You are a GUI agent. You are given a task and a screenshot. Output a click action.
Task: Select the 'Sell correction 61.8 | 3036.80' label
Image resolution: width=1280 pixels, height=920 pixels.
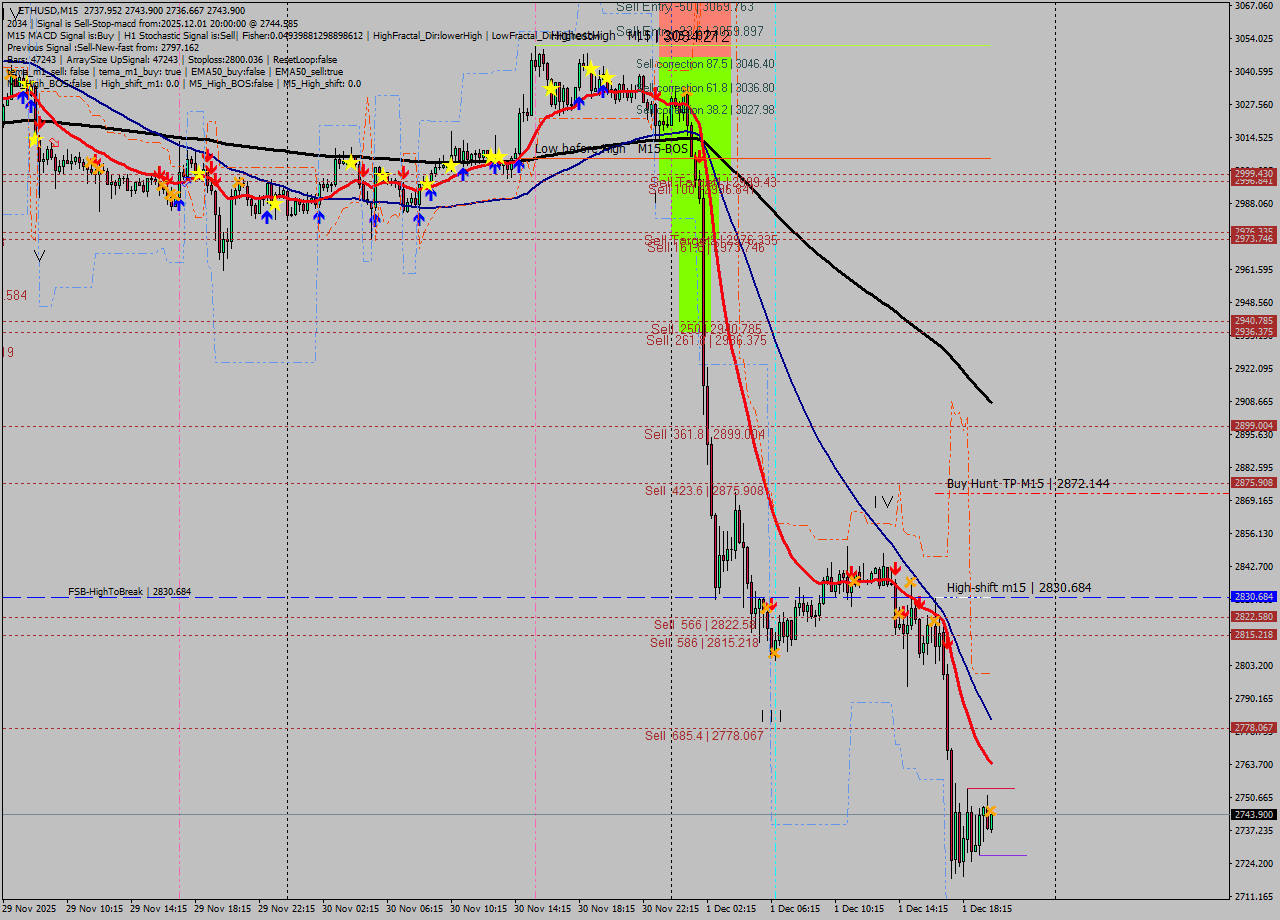pyautogui.click(x=705, y=88)
